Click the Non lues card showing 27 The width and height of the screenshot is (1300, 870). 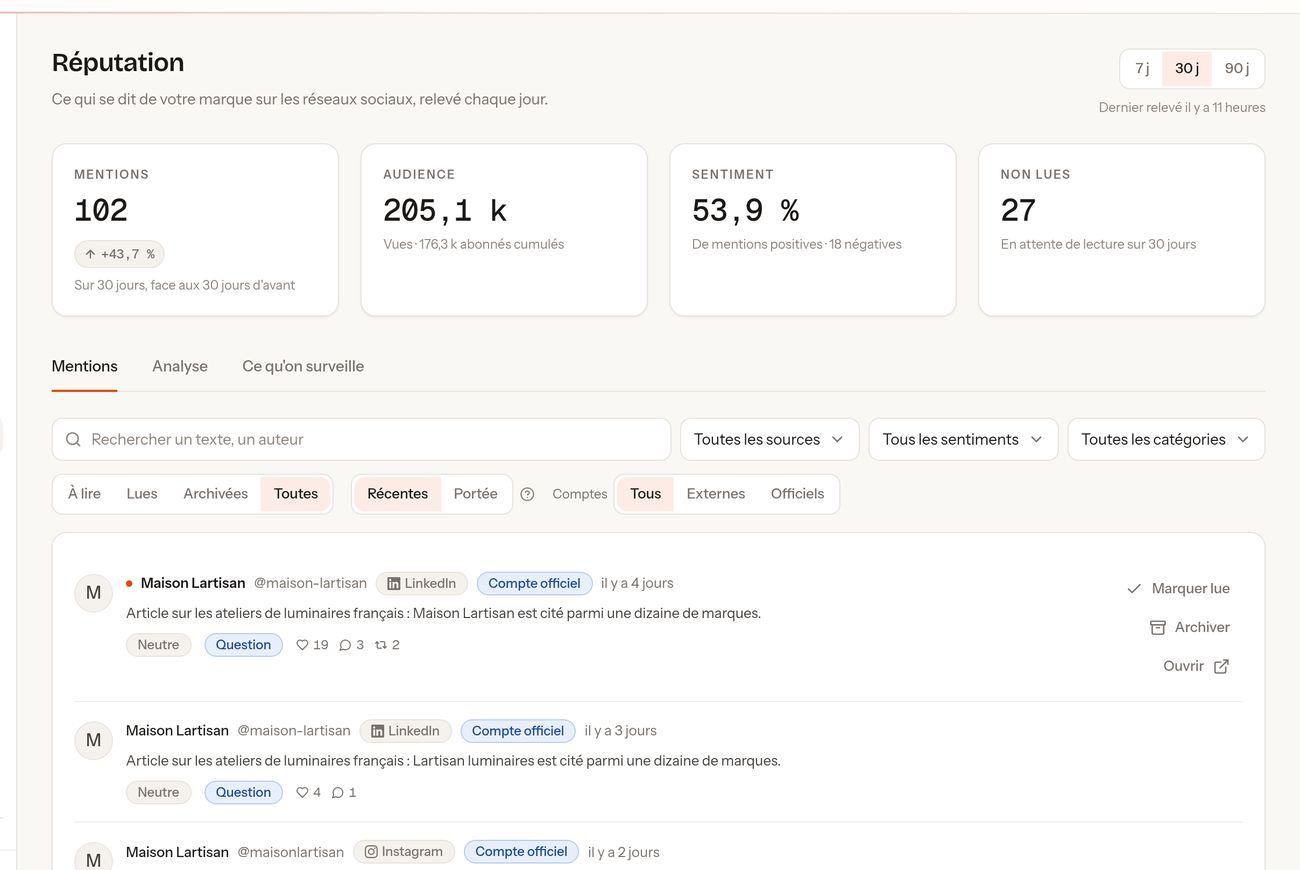[x=1122, y=230]
